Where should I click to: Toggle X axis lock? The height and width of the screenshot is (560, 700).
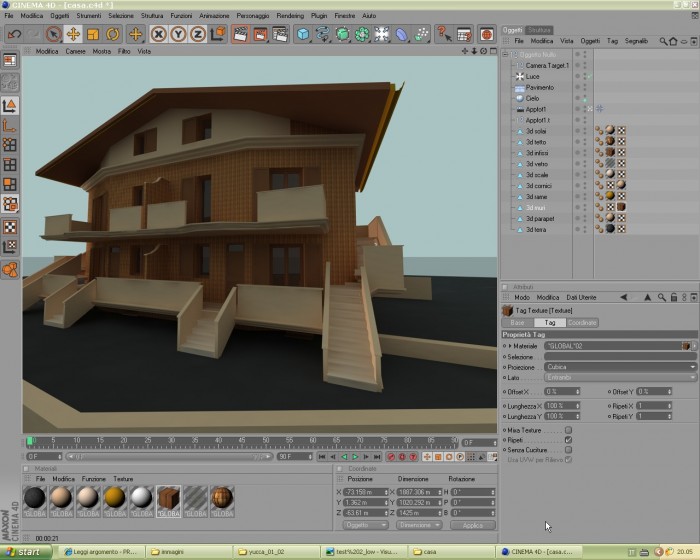pyautogui.click(x=158, y=34)
